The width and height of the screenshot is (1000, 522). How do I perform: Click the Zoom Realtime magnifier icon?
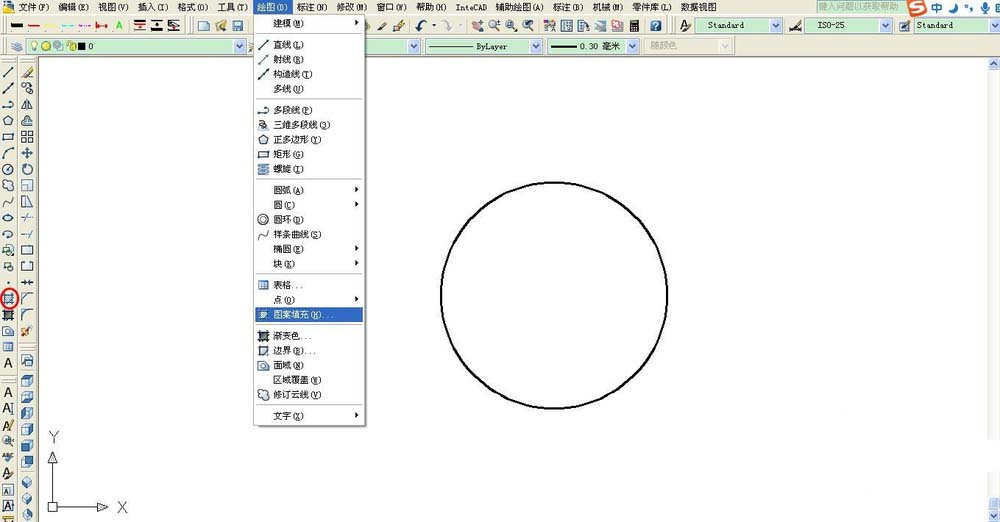pos(494,26)
